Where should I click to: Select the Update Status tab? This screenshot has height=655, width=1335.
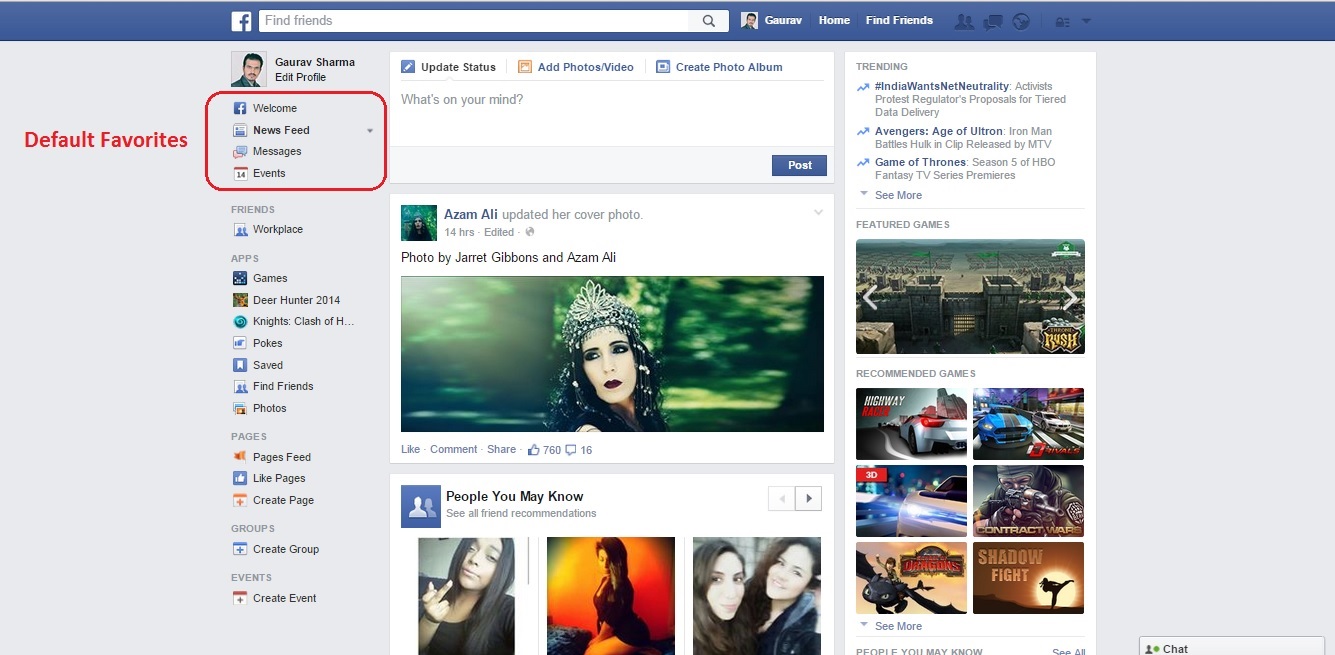click(449, 67)
